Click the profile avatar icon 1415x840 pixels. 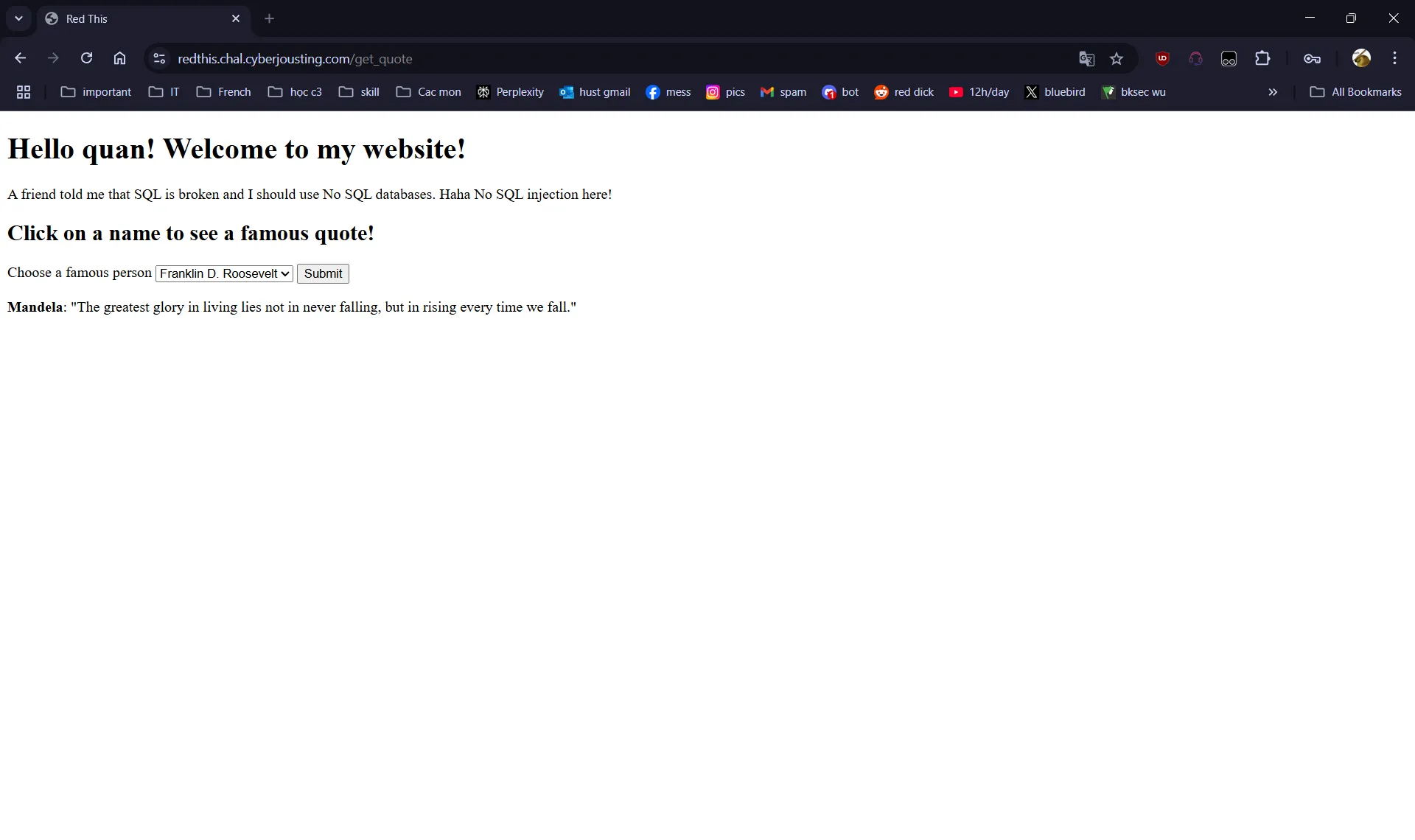(x=1361, y=58)
